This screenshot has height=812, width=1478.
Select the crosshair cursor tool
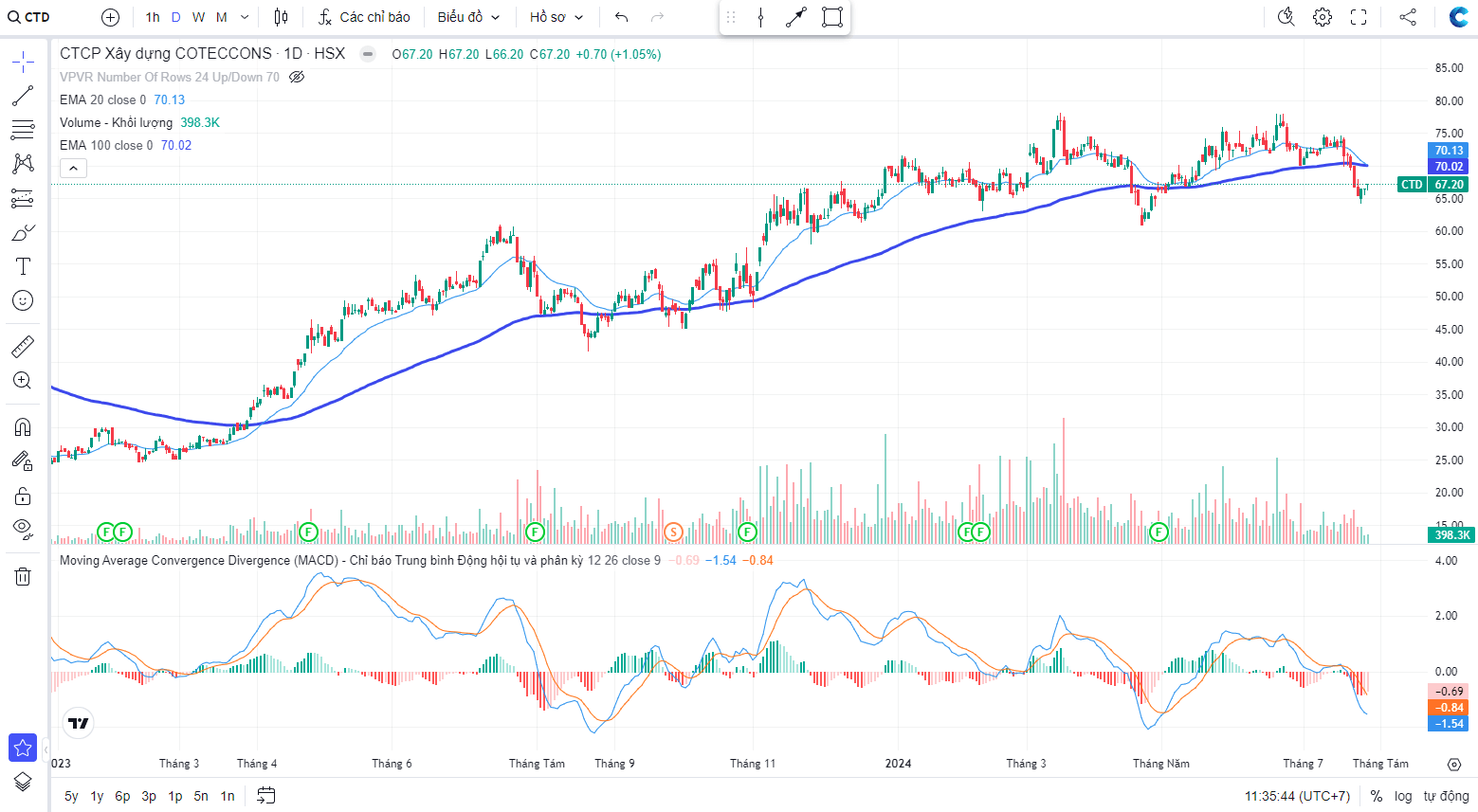pyautogui.click(x=23, y=63)
